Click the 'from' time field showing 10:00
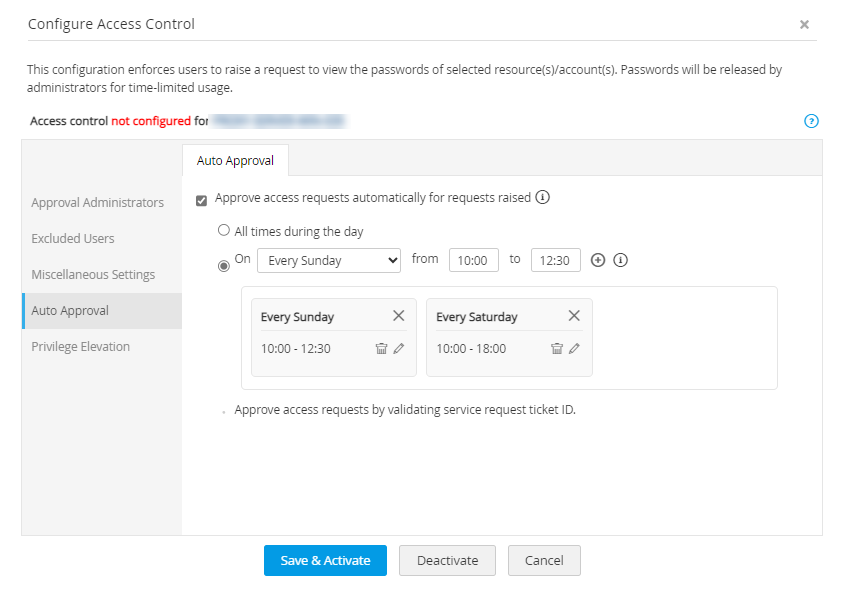This screenshot has width=842, height=592. (473, 261)
